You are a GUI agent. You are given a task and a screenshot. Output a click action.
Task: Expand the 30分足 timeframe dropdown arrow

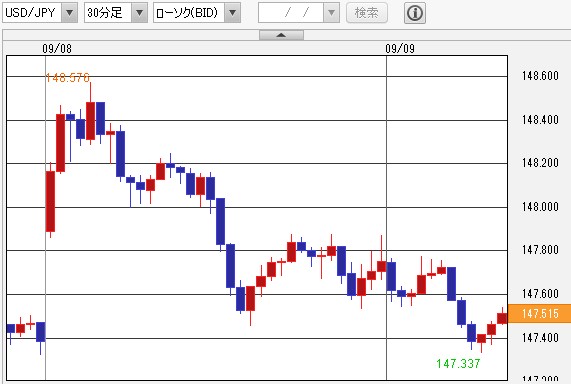point(139,13)
